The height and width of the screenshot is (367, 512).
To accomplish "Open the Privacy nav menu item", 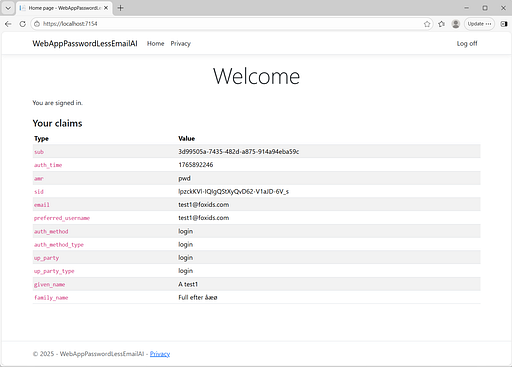I will (x=181, y=44).
